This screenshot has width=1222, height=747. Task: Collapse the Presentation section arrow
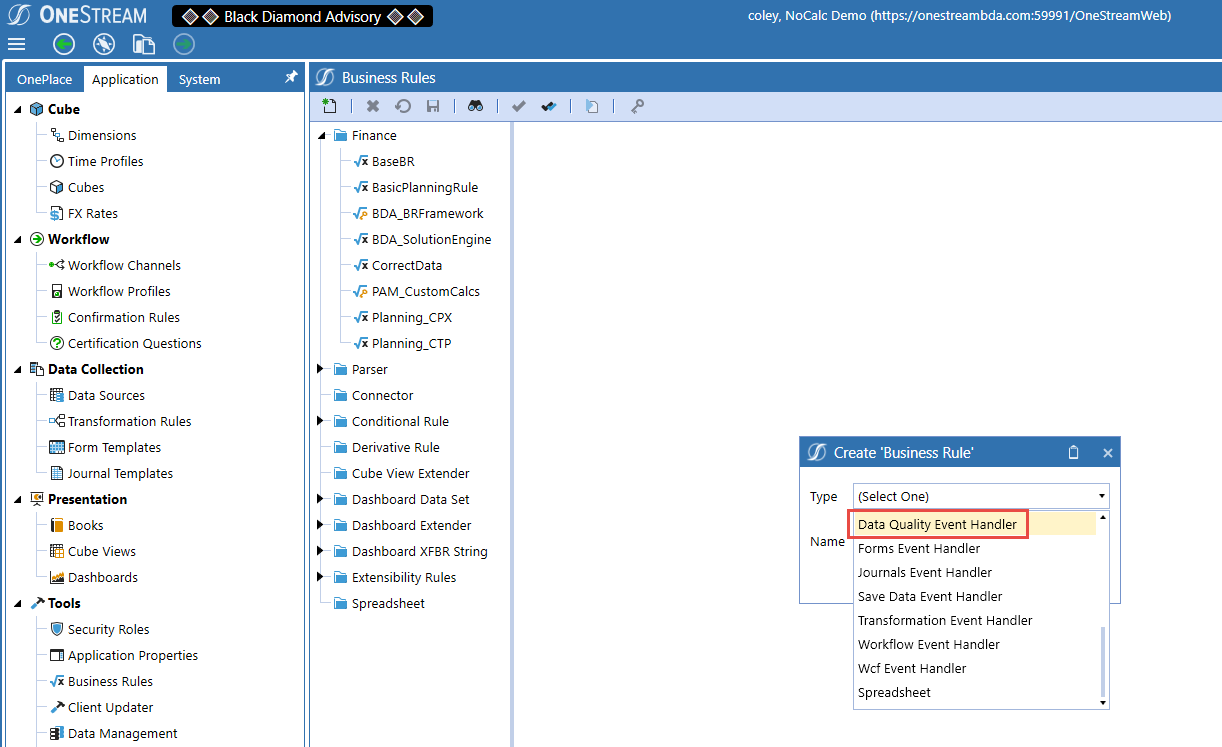pyautogui.click(x=18, y=499)
